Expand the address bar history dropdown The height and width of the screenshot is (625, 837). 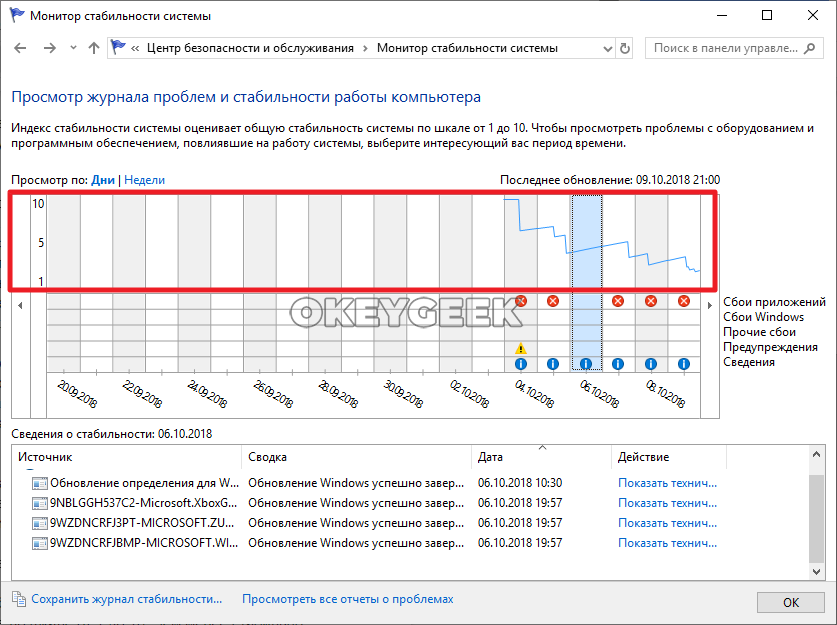coord(605,48)
